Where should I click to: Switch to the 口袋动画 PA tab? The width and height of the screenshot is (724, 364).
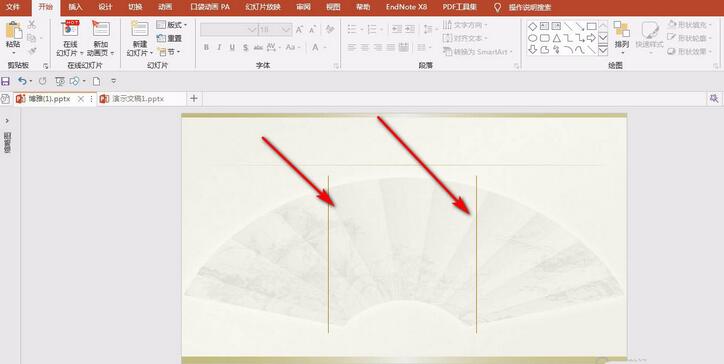210,7
